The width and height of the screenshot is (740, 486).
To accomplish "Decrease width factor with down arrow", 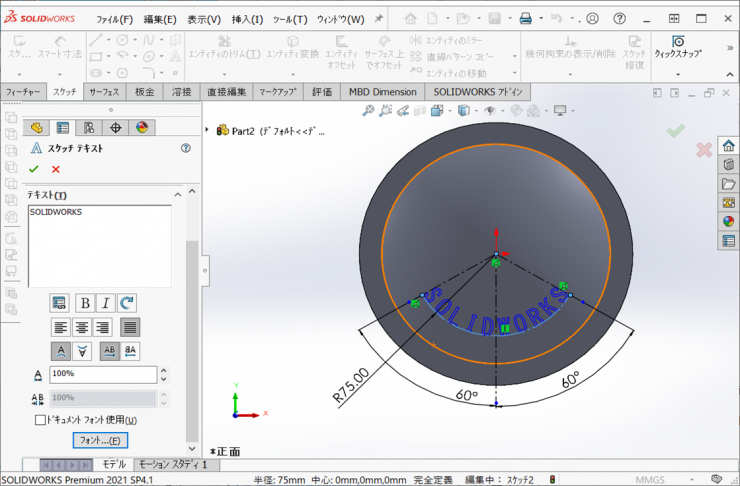I will pyautogui.click(x=164, y=379).
